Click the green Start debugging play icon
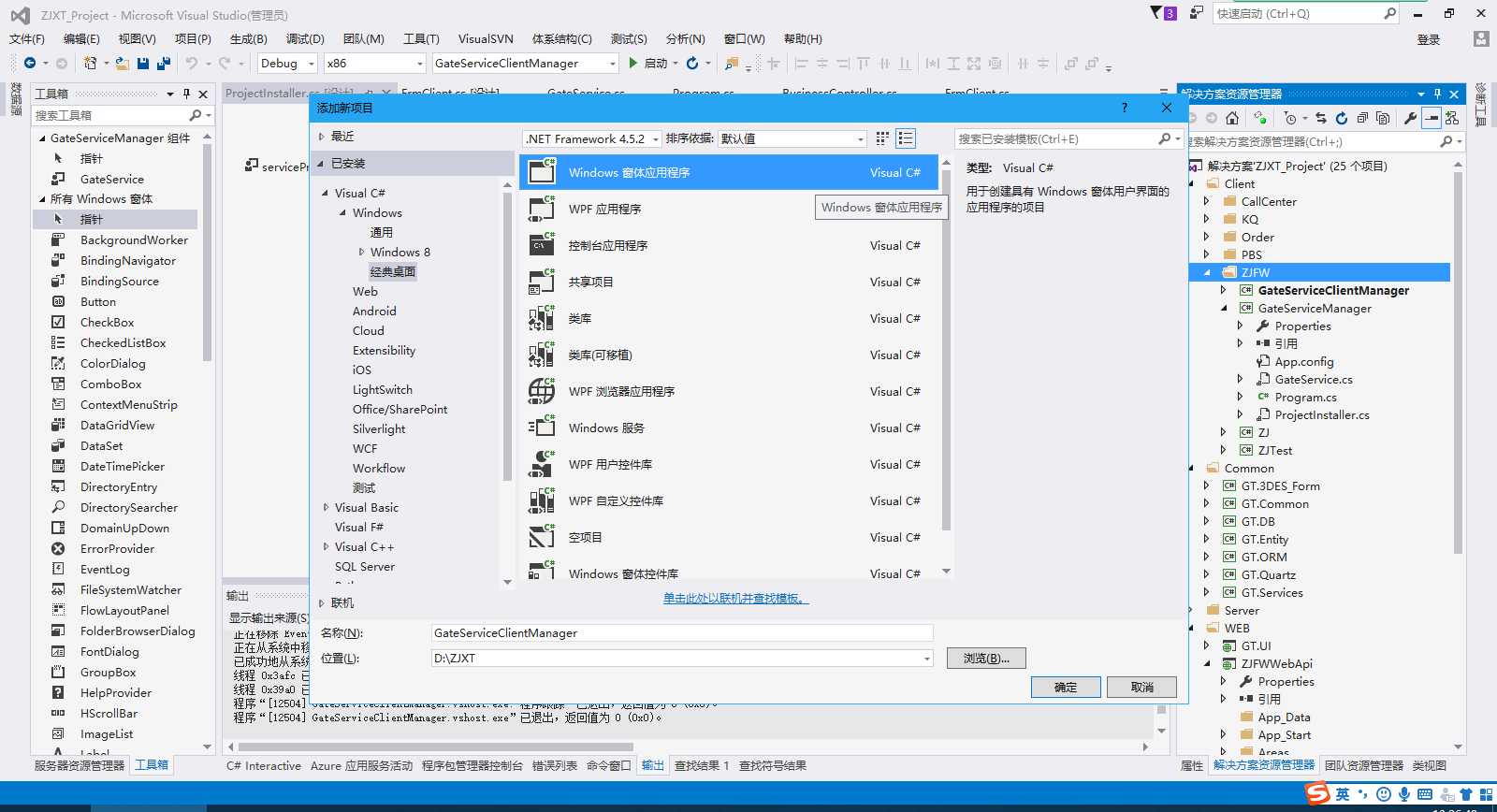Image resolution: width=1497 pixels, height=812 pixels. pos(633,63)
